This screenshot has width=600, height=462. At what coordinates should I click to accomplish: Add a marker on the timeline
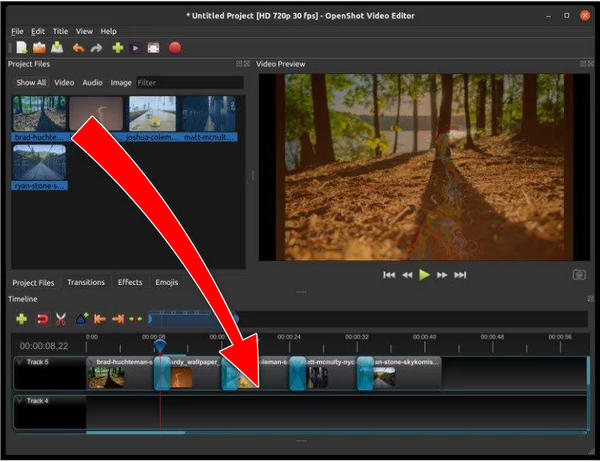tap(81, 319)
